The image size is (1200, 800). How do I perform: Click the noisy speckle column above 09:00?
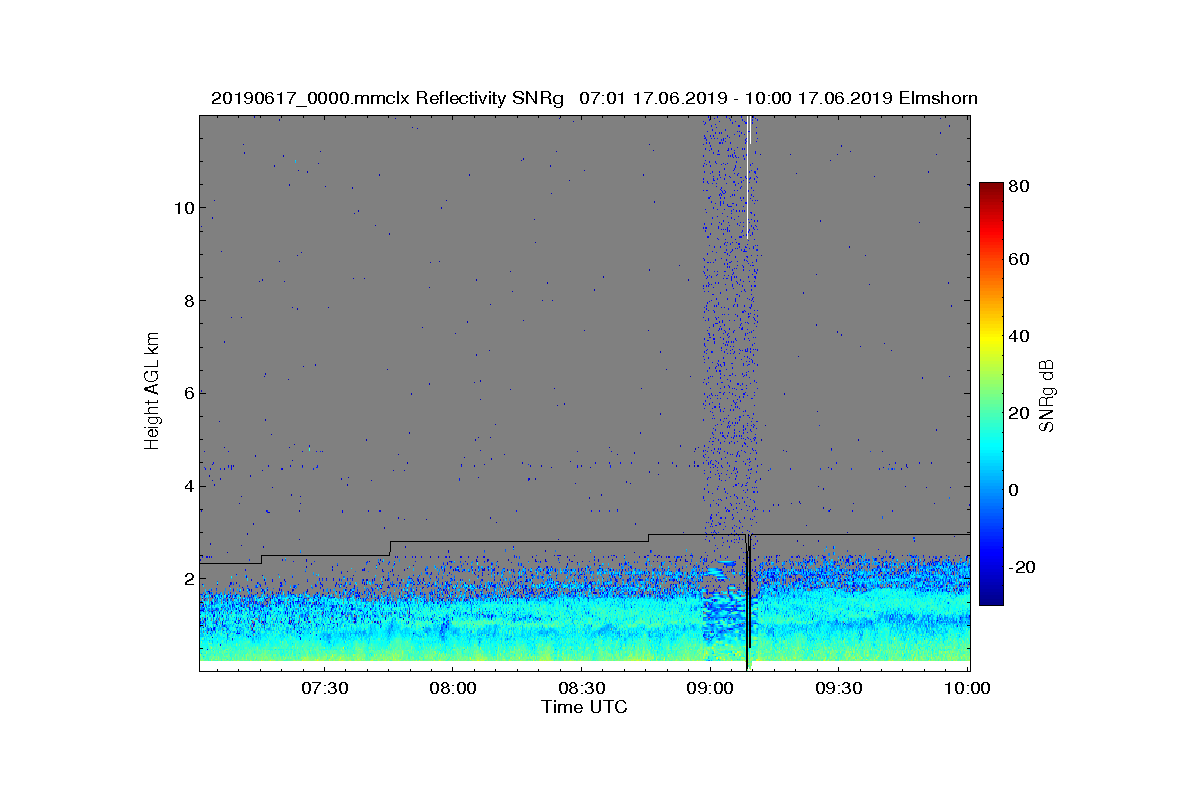(x=730, y=325)
